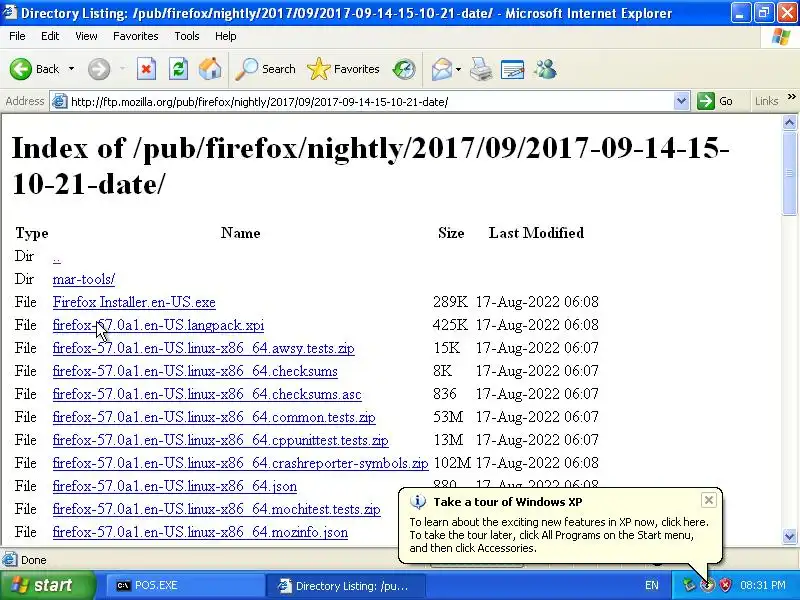The image size is (800, 600).
Task: Click the status bar 'Done' text
Action: click(x=34, y=560)
